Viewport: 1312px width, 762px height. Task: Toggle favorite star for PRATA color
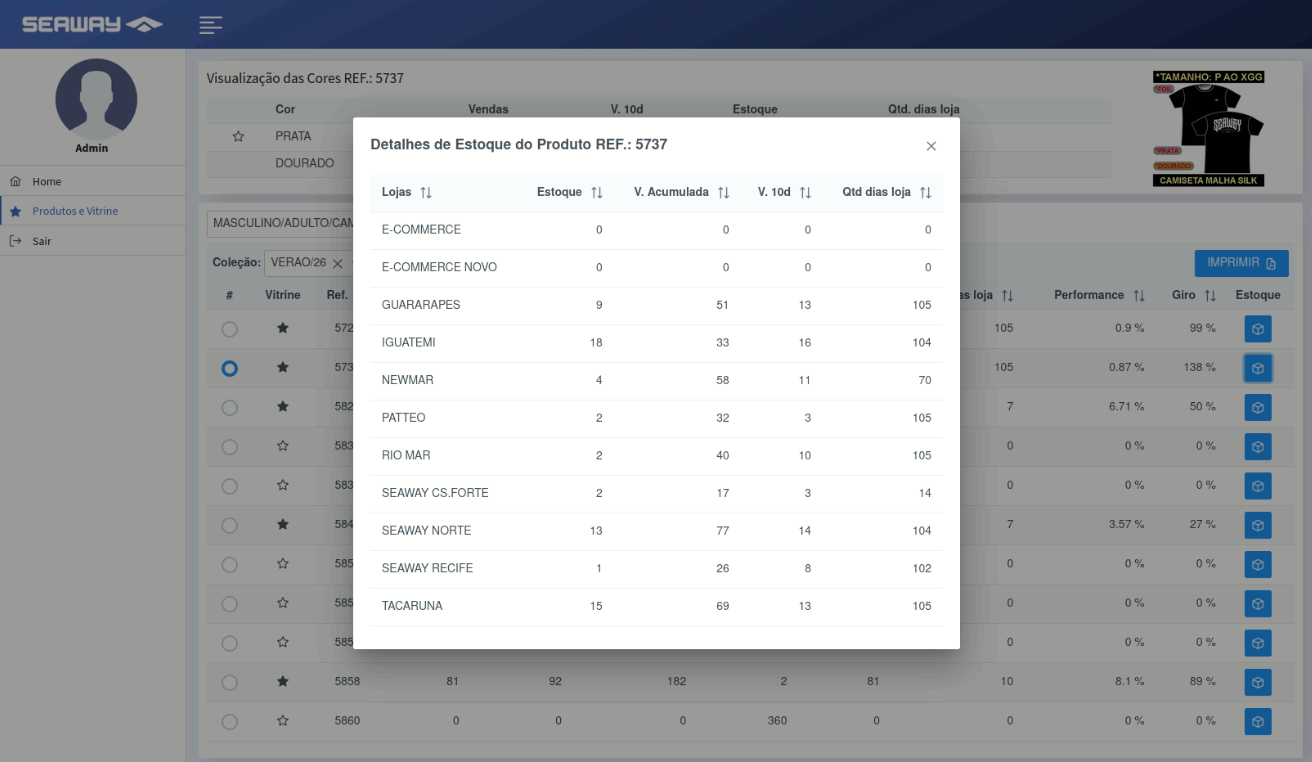pyautogui.click(x=238, y=137)
